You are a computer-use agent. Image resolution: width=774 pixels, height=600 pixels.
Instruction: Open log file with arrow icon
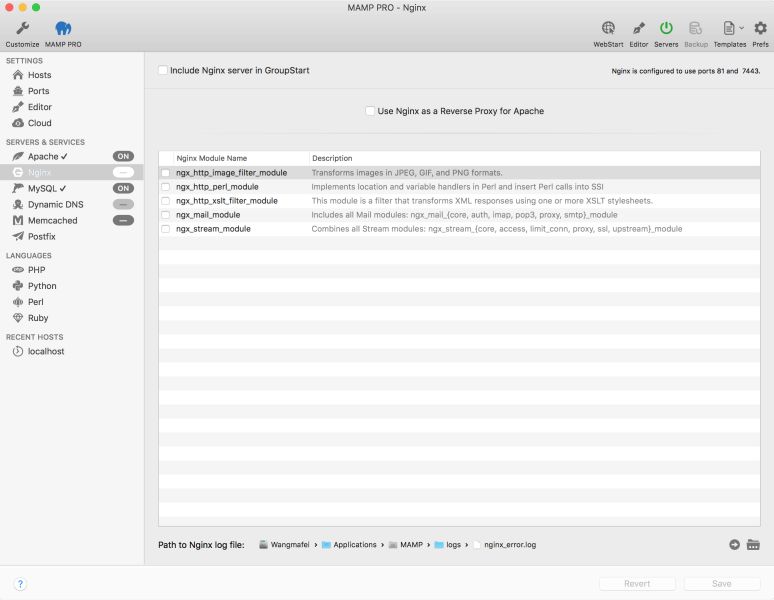point(735,545)
